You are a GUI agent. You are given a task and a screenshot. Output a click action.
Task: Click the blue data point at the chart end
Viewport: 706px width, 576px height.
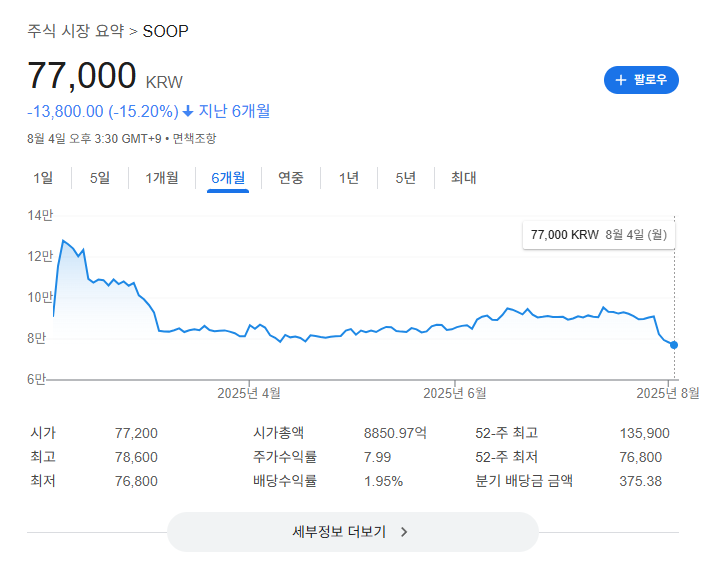pos(674,345)
